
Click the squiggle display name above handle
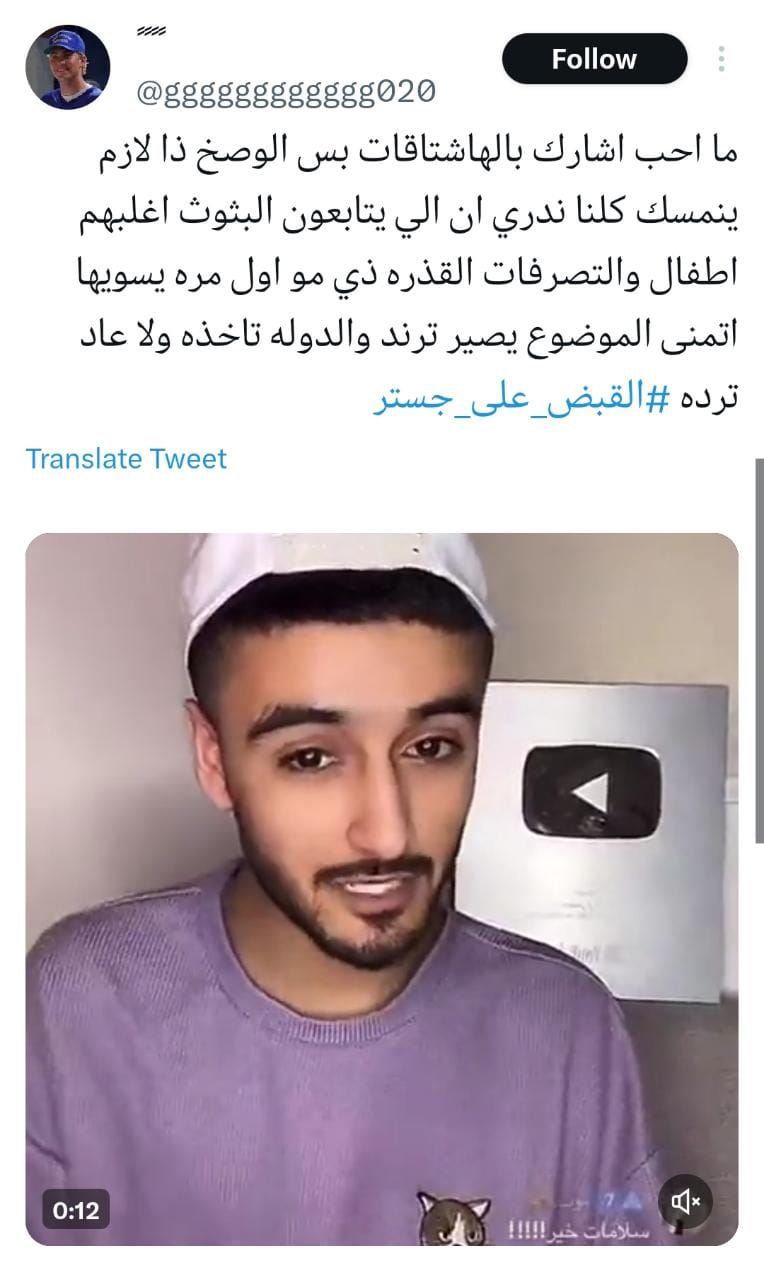[151, 32]
